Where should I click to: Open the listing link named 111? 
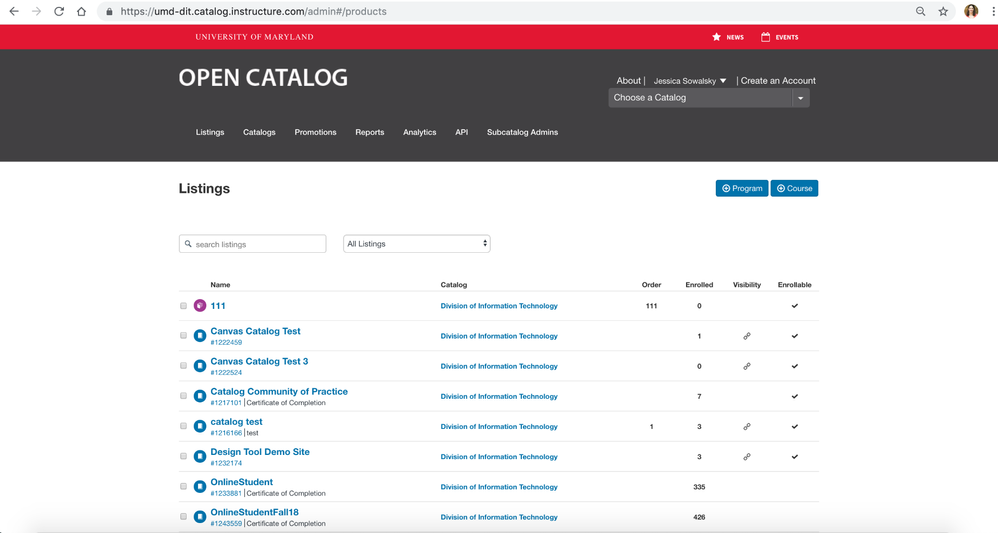tap(218, 306)
